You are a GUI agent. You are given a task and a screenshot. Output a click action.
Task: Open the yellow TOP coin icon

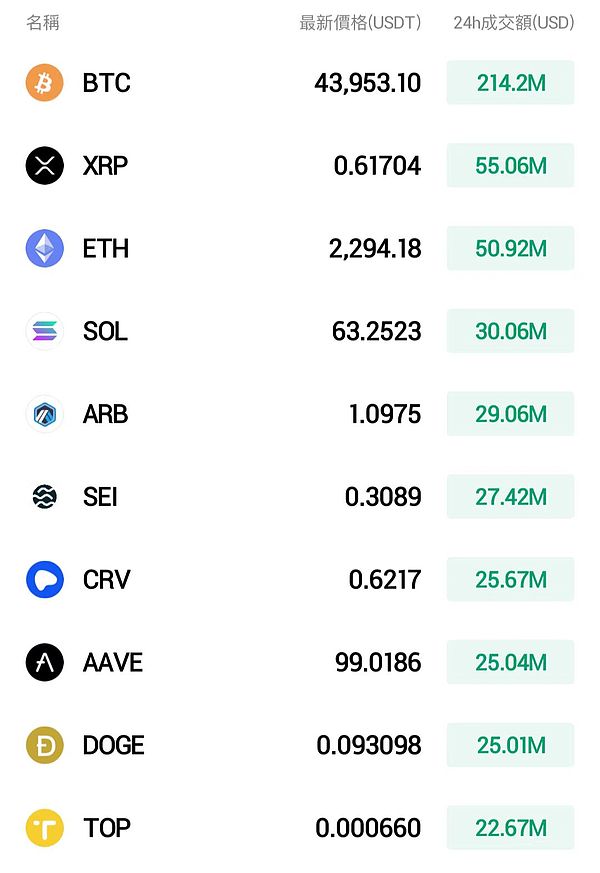click(44, 828)
